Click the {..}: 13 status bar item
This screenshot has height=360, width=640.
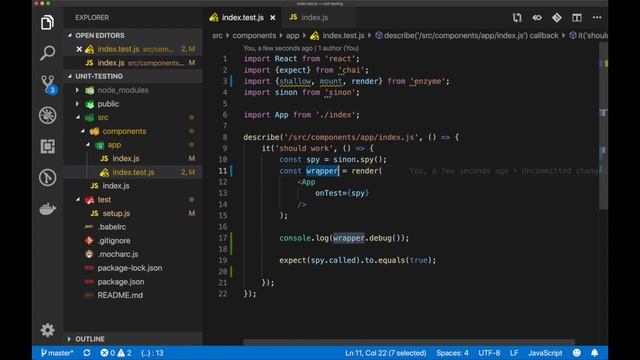point(152,353)
